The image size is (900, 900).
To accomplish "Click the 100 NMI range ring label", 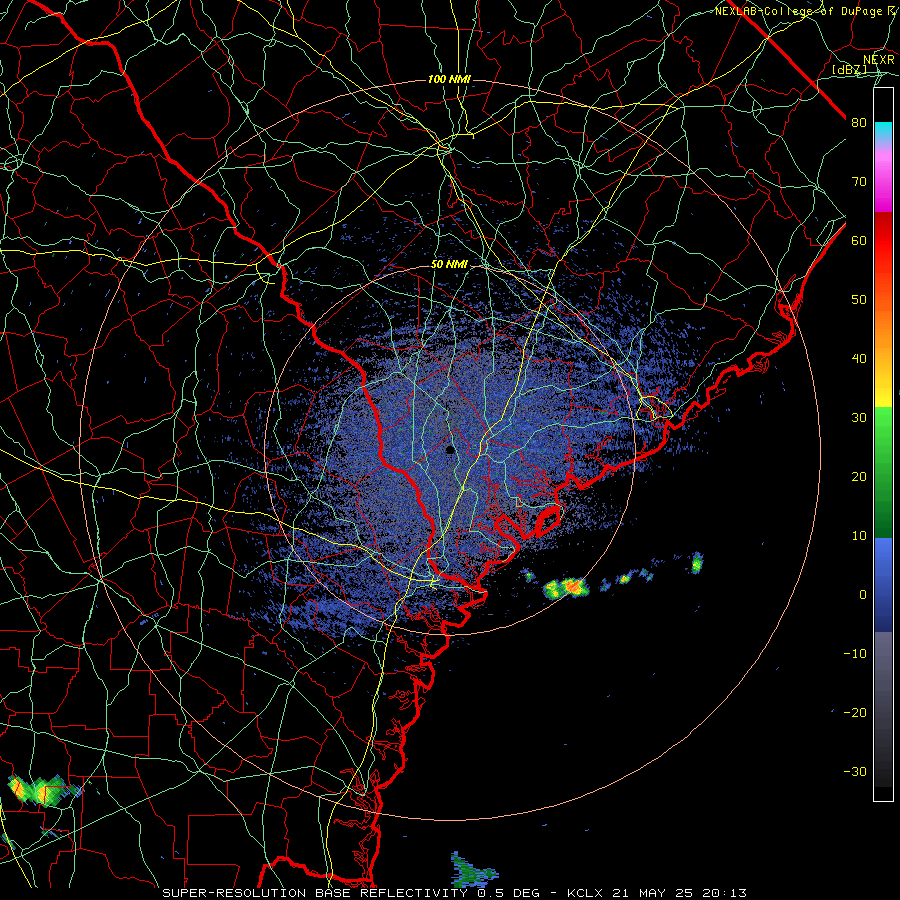I will pyautogui.click(x=449, y=79).
